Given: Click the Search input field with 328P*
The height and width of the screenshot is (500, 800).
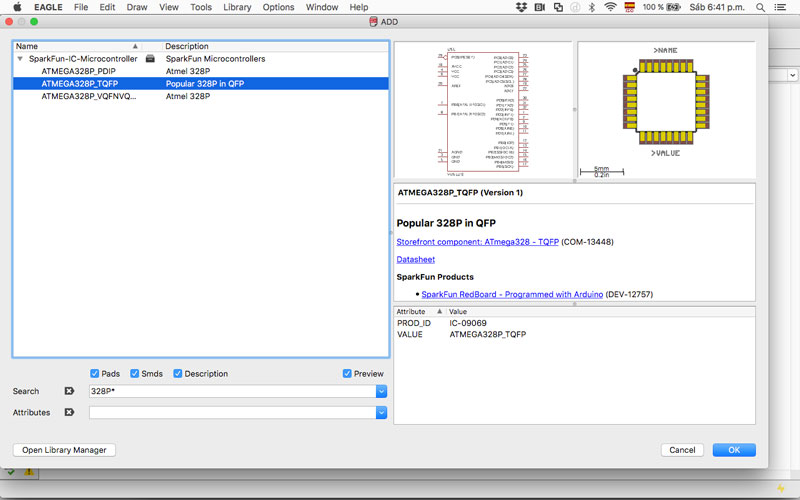Looking at the screenshot, I should (233, 391).
